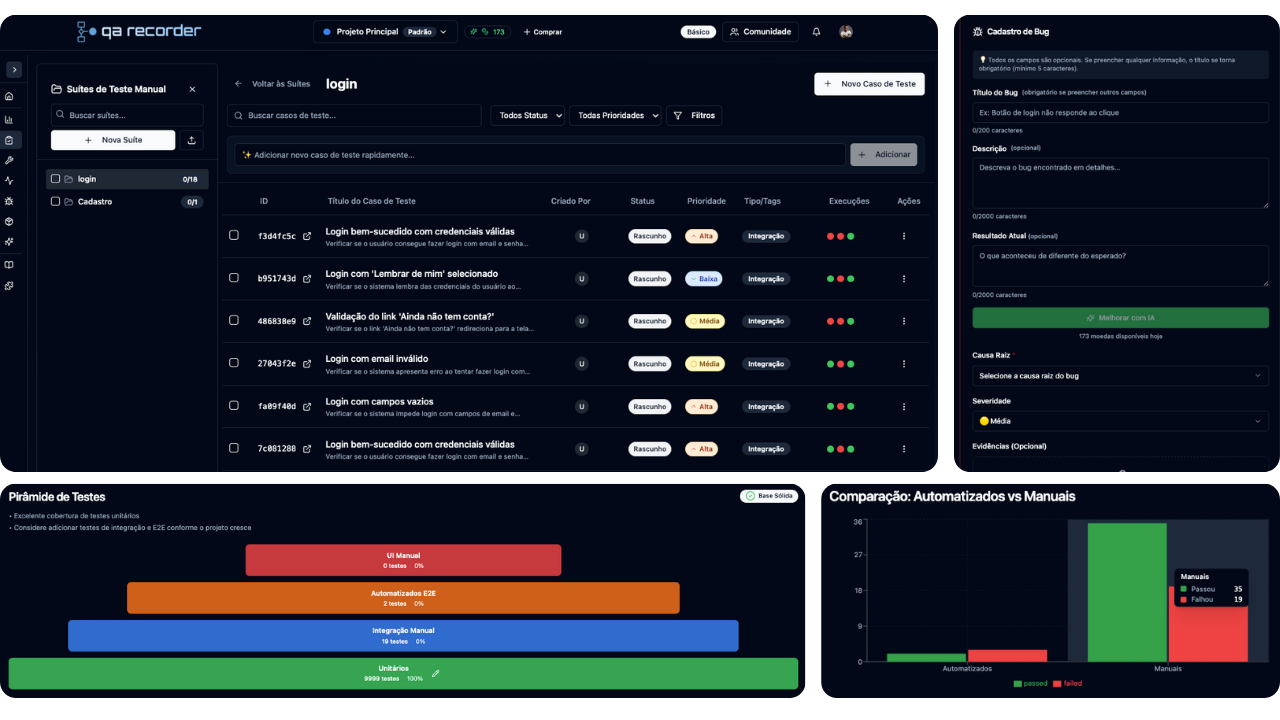This screenshot has width=1280, height=720.
Task: Select checkbox for test f3d4fc5c
Action: pos(234,235)
